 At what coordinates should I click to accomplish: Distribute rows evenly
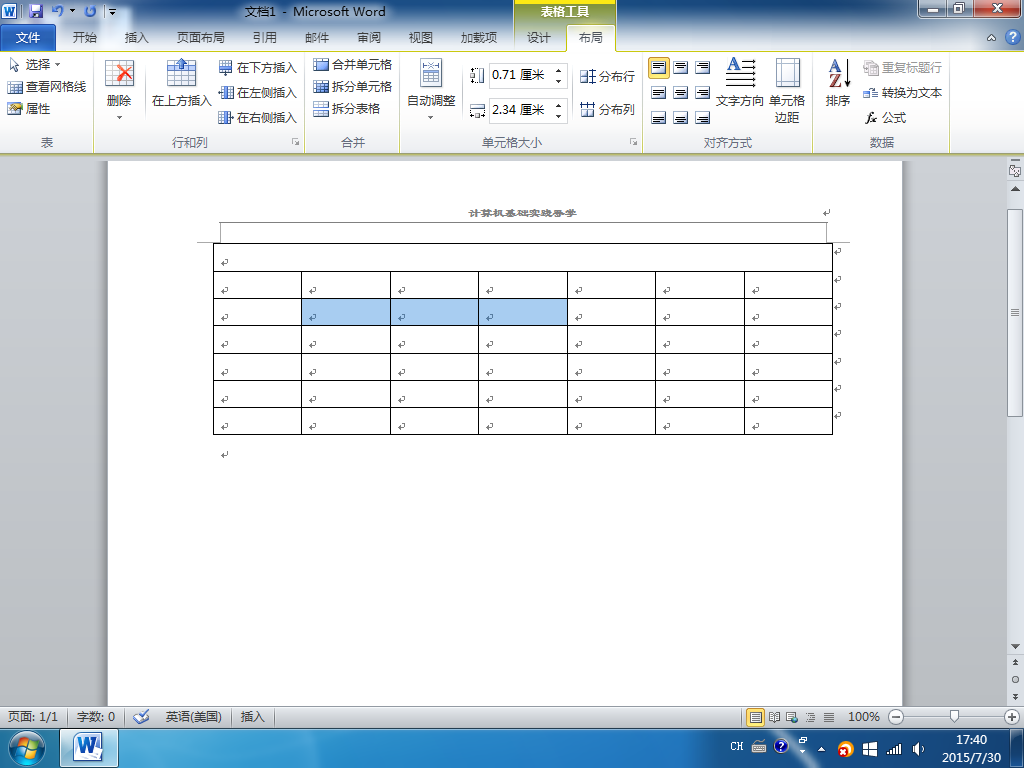(x=607, y=76)
